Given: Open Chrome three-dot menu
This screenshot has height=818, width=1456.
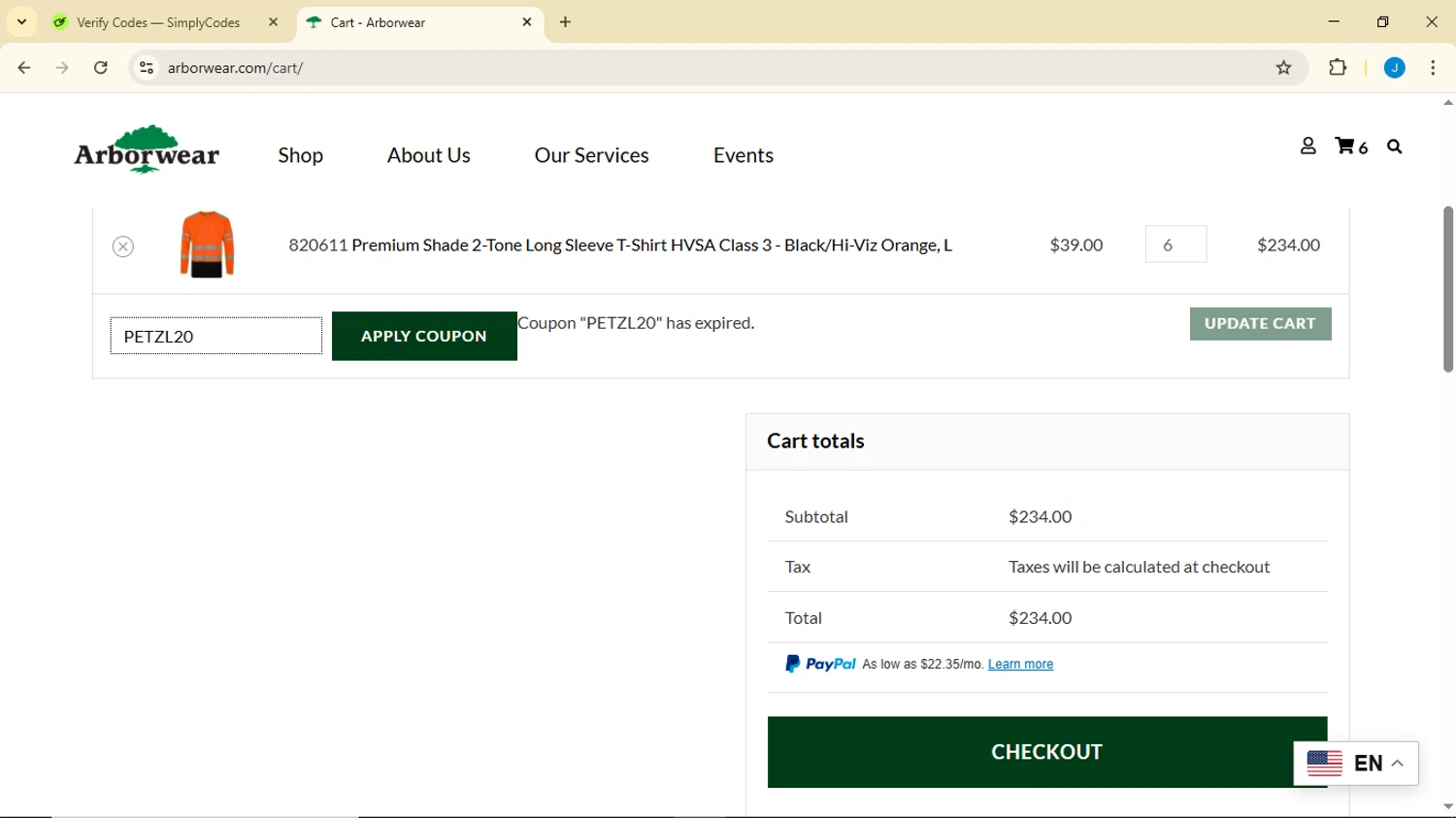Looking at the screenshot, I should [1433, 68].
